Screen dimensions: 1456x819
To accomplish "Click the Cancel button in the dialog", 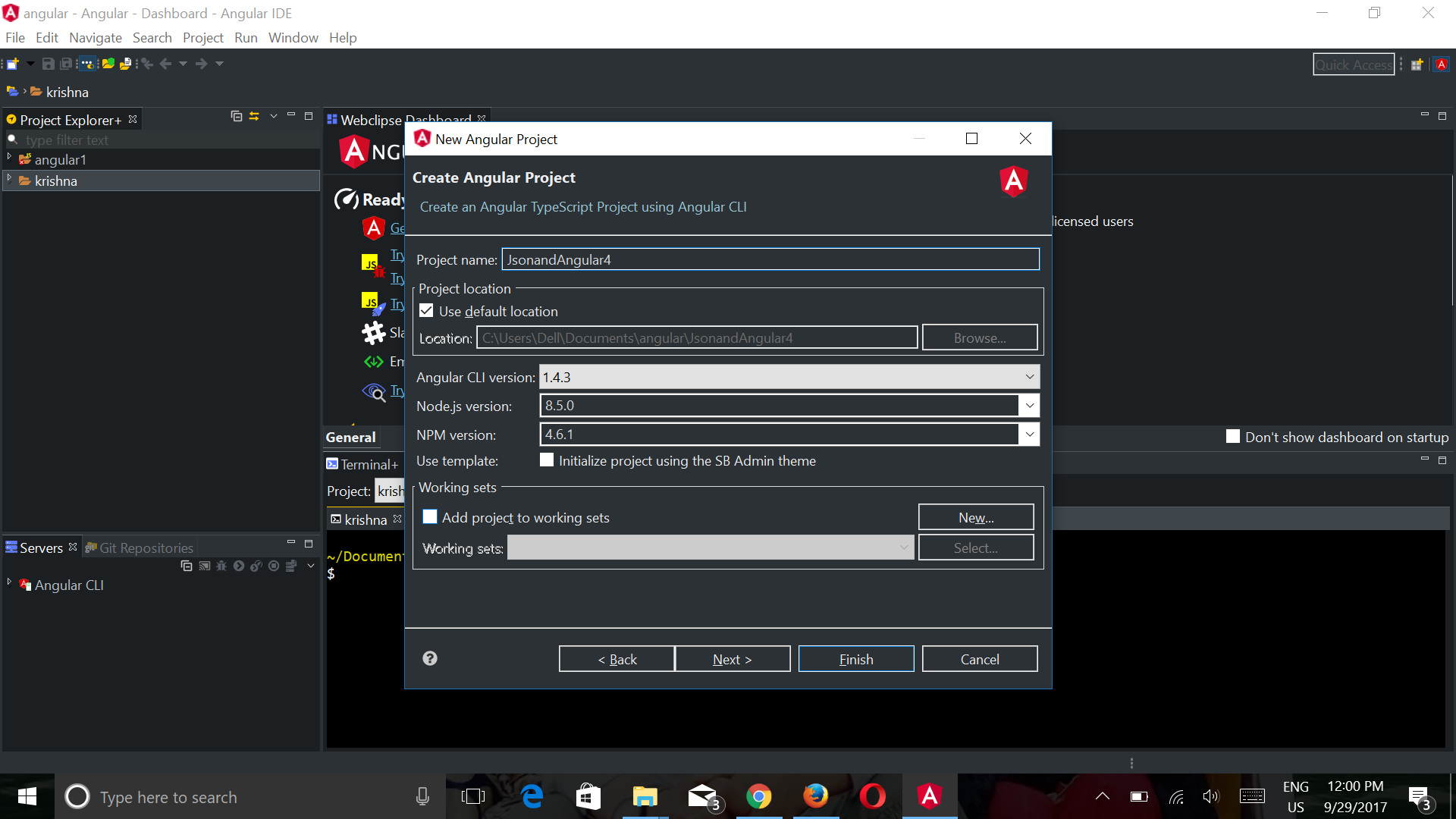I will click(x=980, y=659).
